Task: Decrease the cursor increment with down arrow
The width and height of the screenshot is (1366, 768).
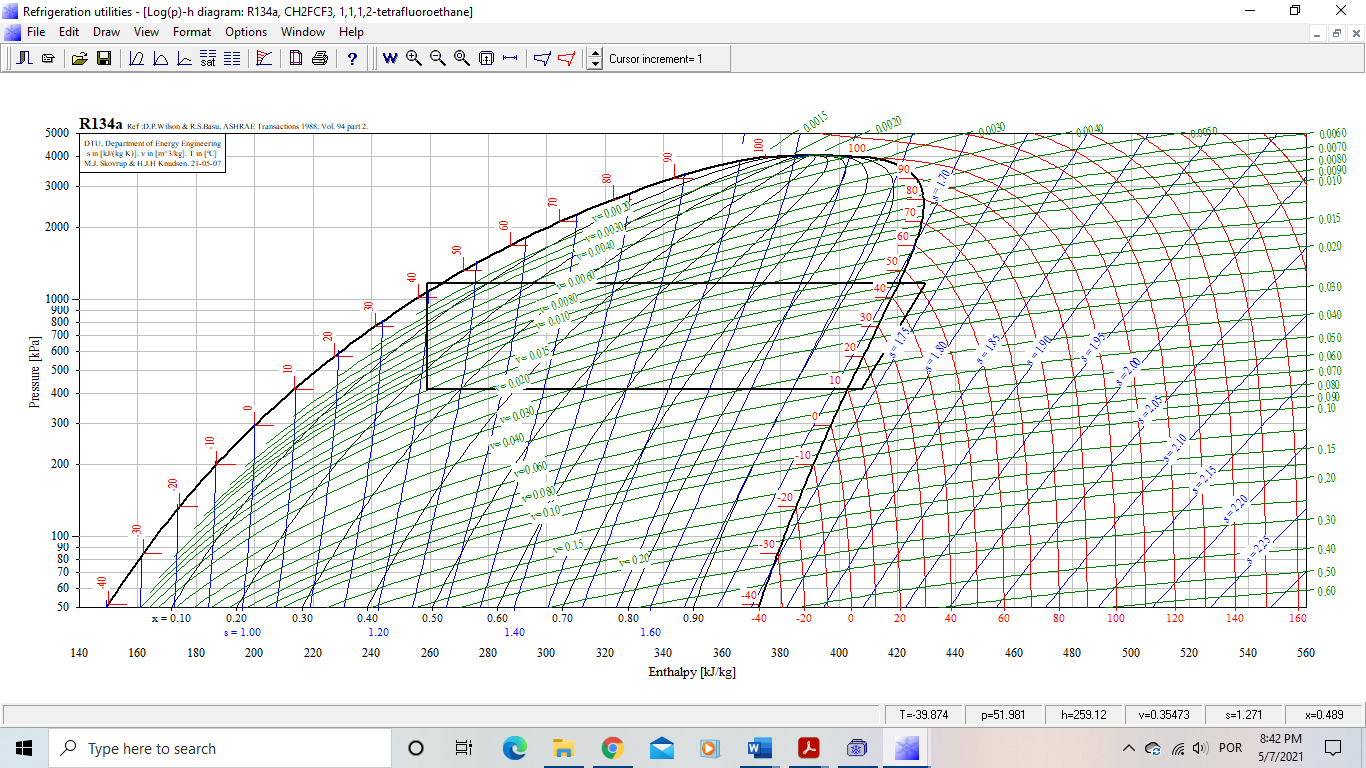Action: tap(595, 64)
